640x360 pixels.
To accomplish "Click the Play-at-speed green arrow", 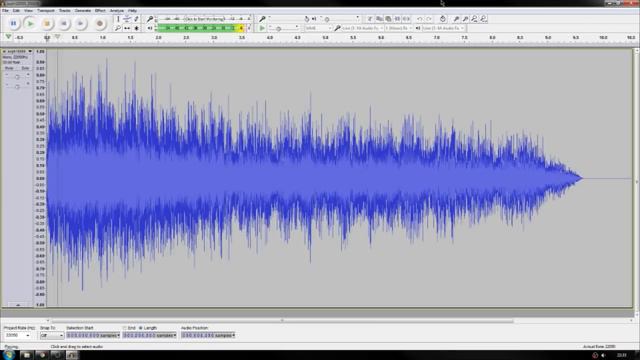I will 262,28.
